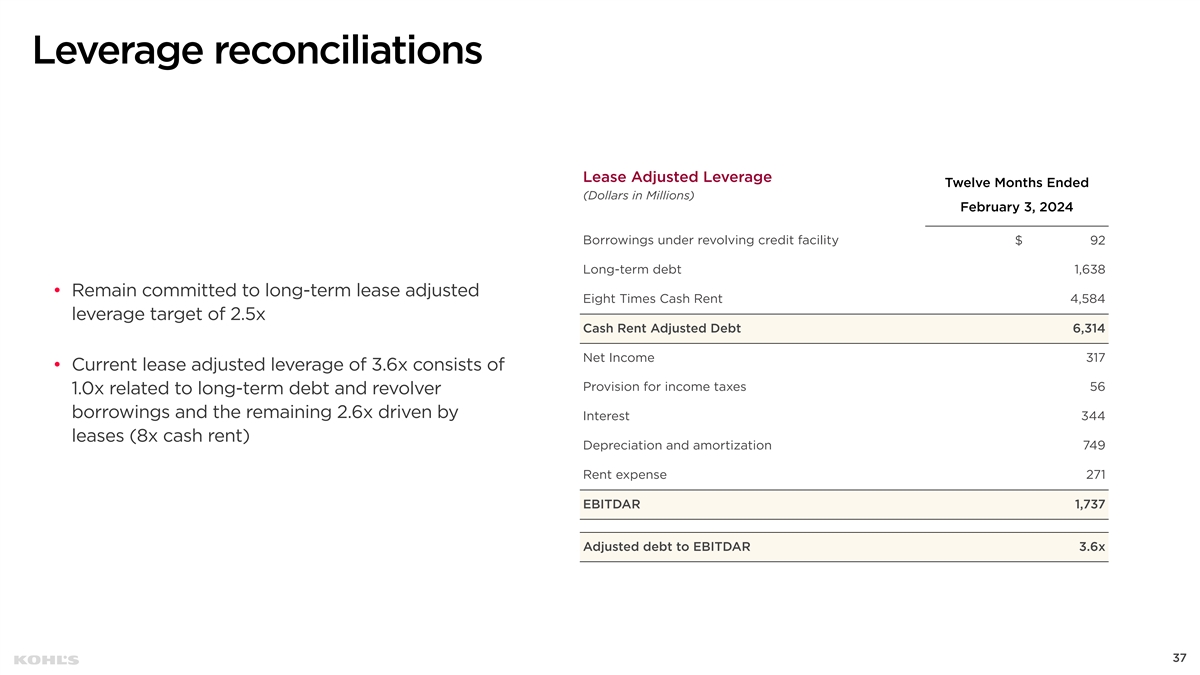The height and width of the screenshot is (675, 1200).
Task: Click the Dollars in Millions subtitle
Action: tap(638, 195)
